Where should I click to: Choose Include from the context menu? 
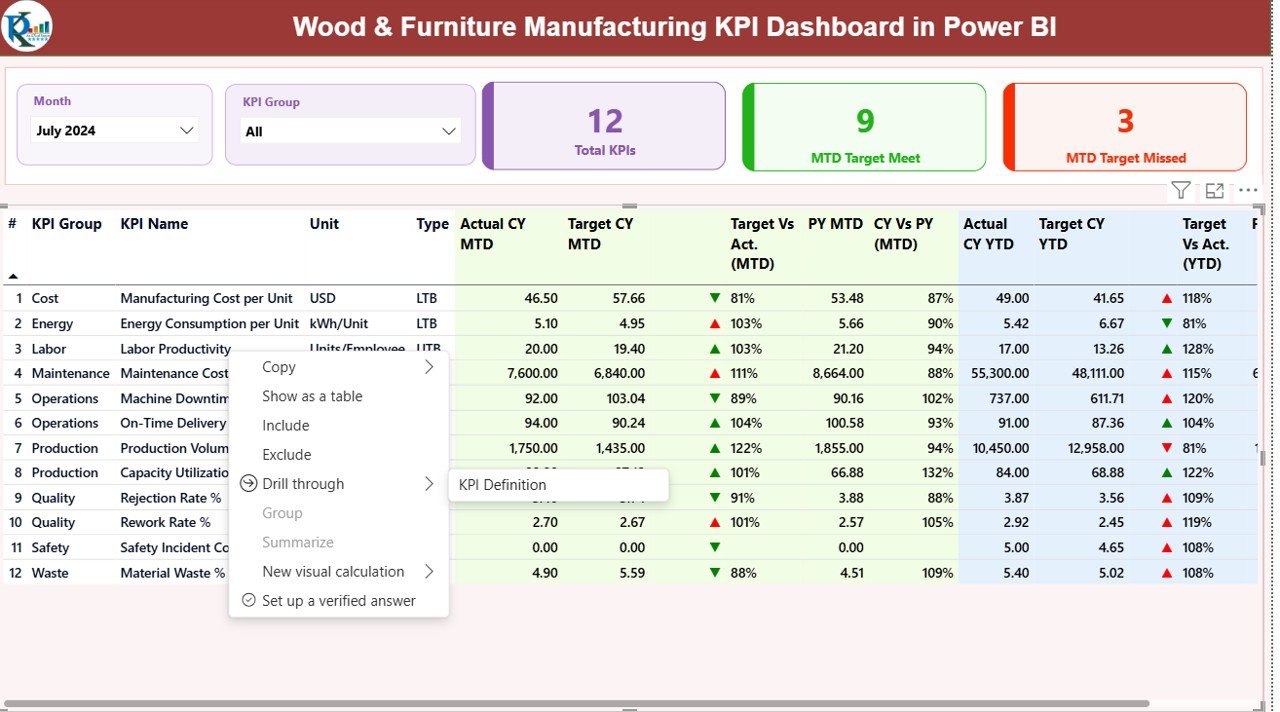[x=286, y=425]
